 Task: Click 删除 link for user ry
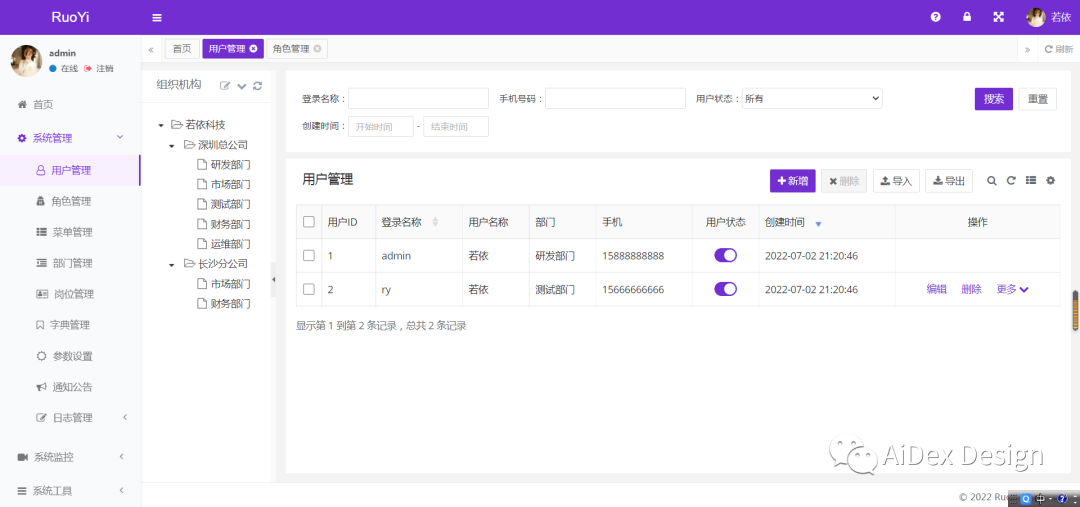click(971, 289)
